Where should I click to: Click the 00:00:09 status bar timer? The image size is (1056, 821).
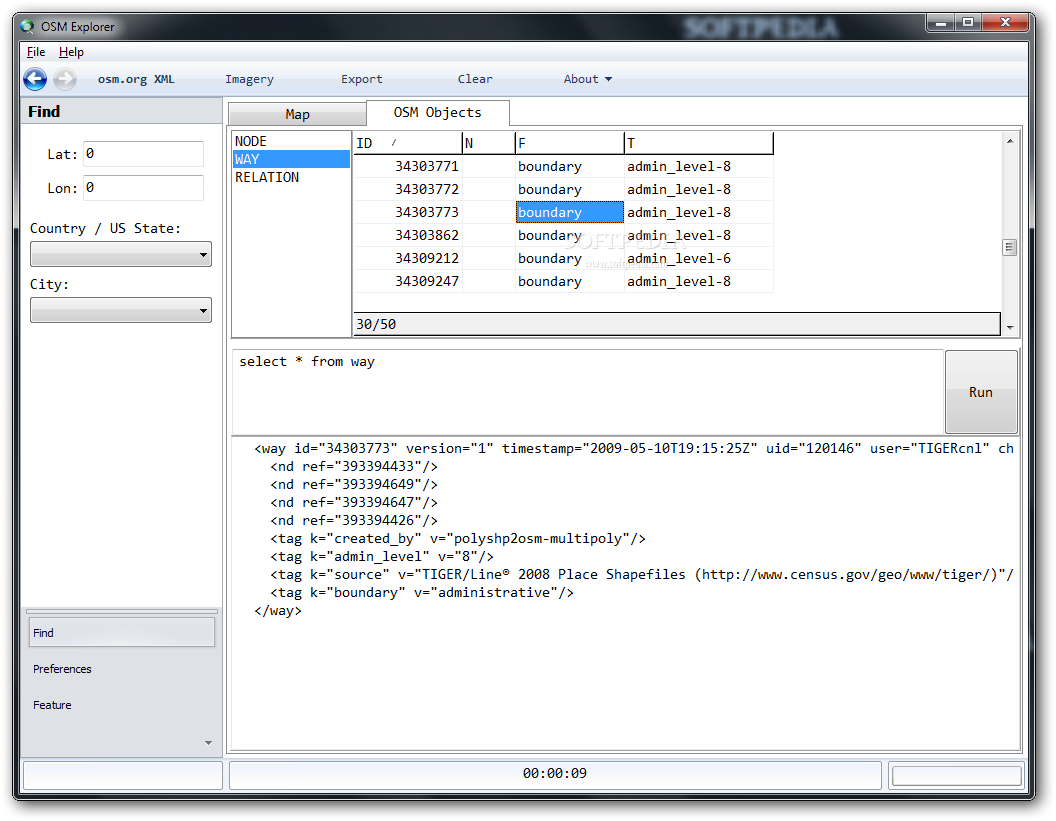(x=555, y=773)
